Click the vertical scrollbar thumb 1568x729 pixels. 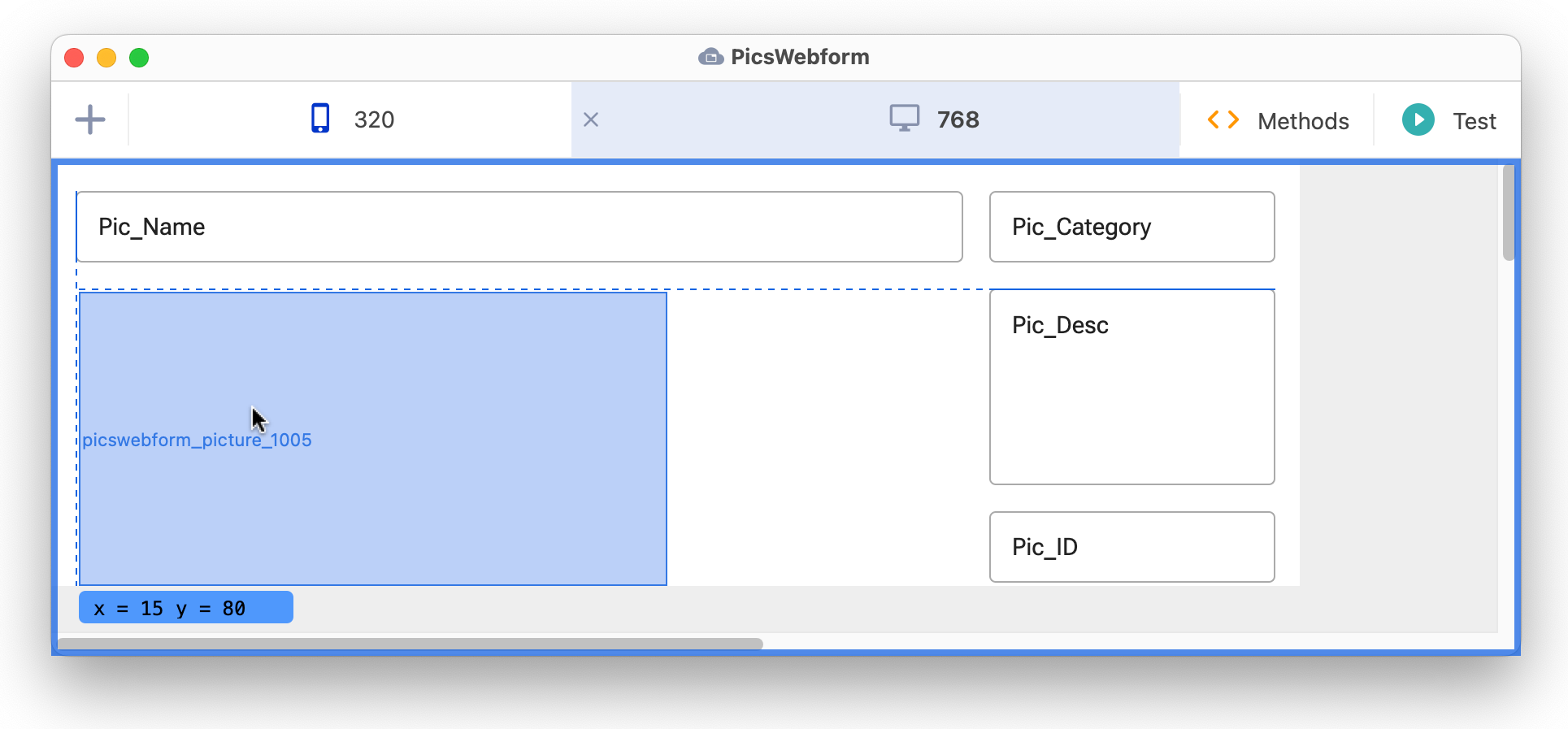[x=1509, y=213]
